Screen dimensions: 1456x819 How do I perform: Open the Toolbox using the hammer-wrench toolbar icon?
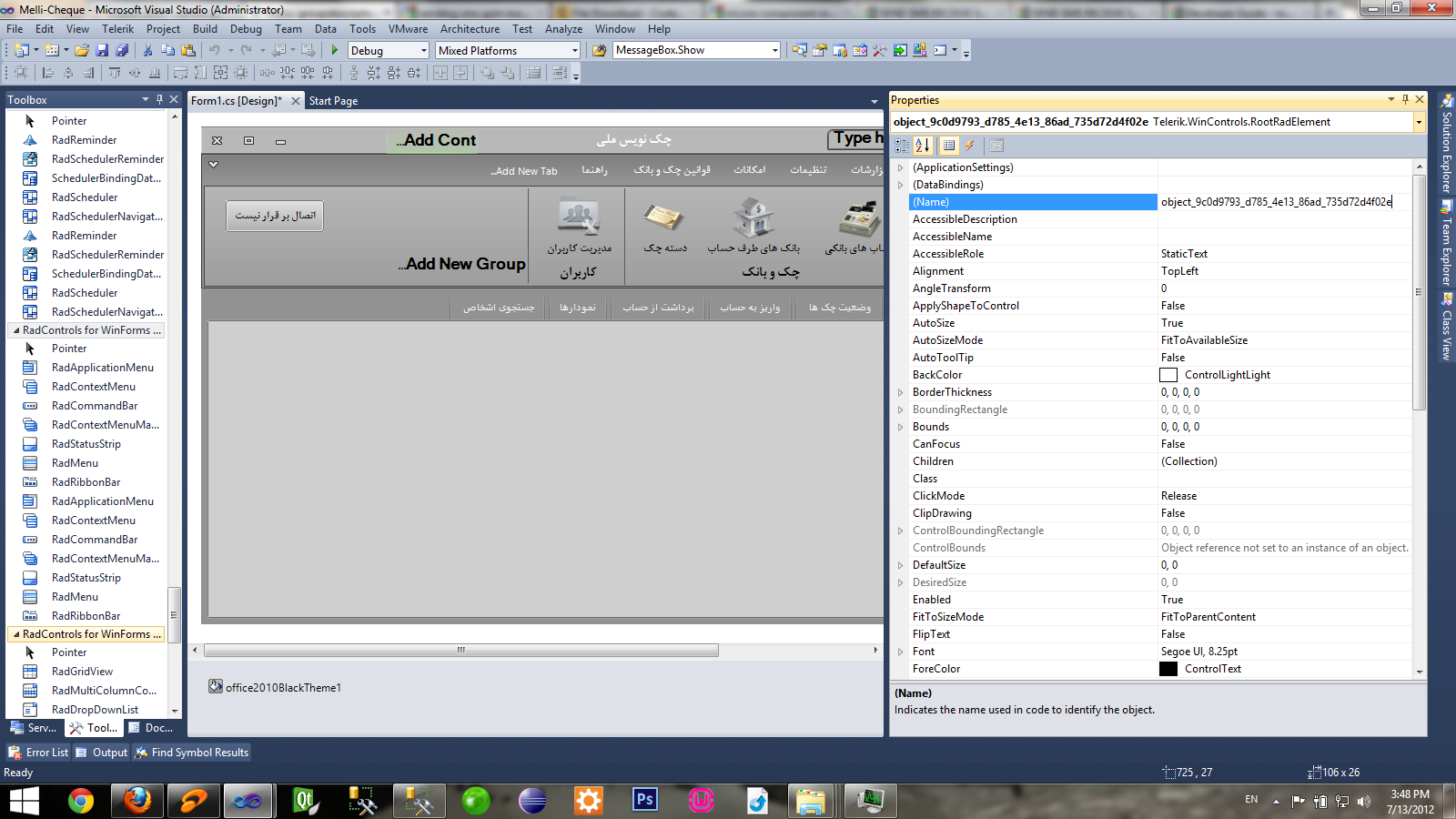click(879, 50)
